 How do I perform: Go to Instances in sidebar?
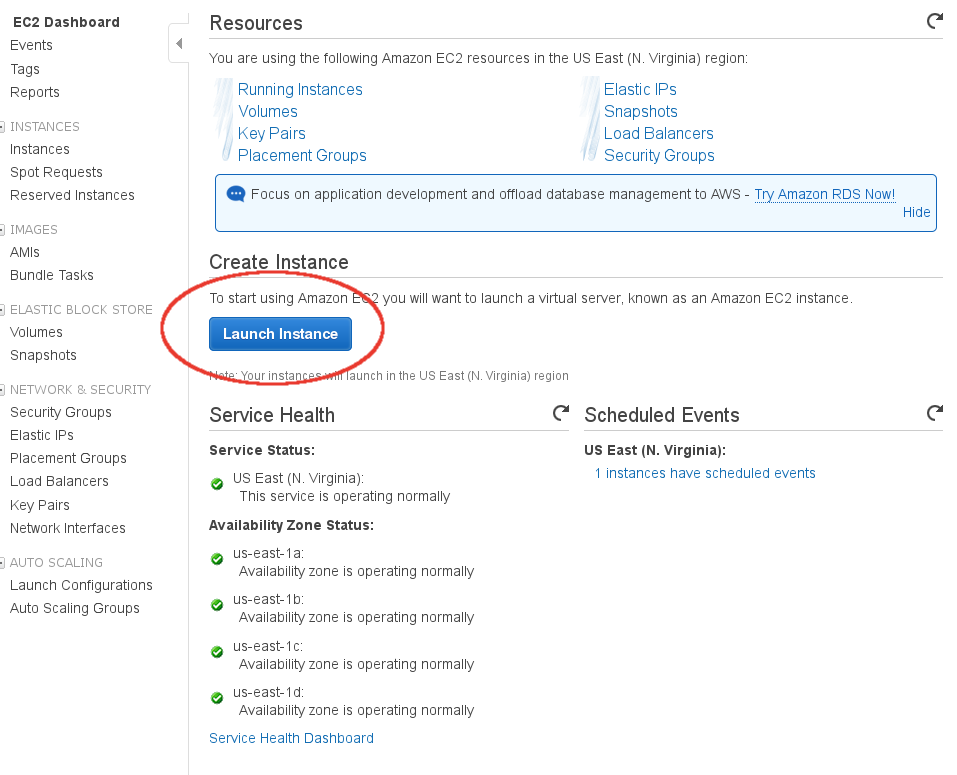pyautogui.click(x=40, y=149)
